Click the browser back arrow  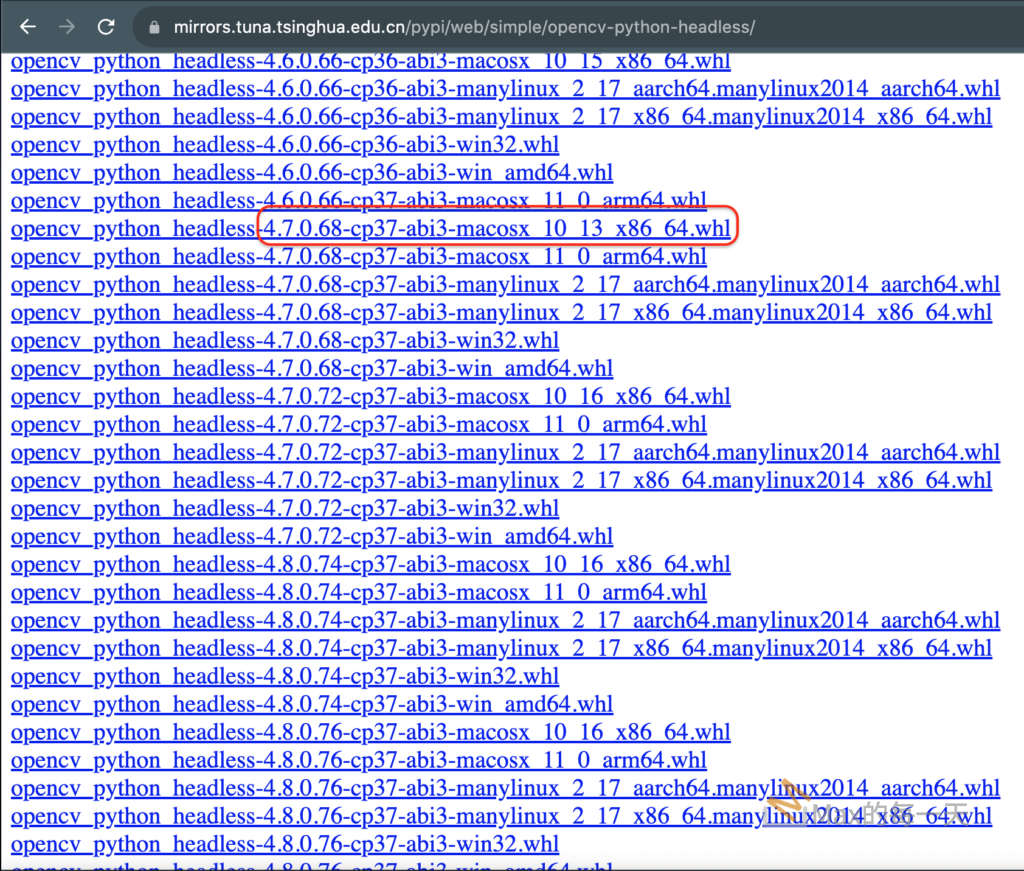[27, 27]
